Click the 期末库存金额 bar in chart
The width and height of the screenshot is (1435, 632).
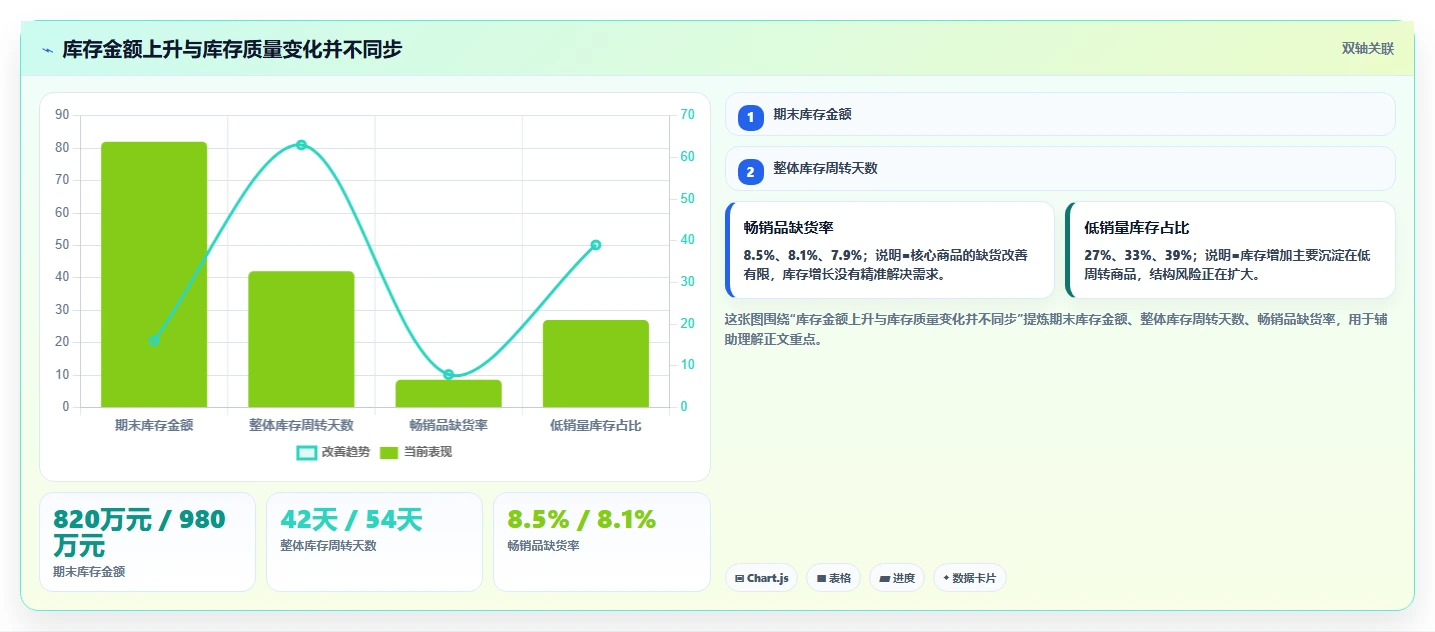pos(154,274)
